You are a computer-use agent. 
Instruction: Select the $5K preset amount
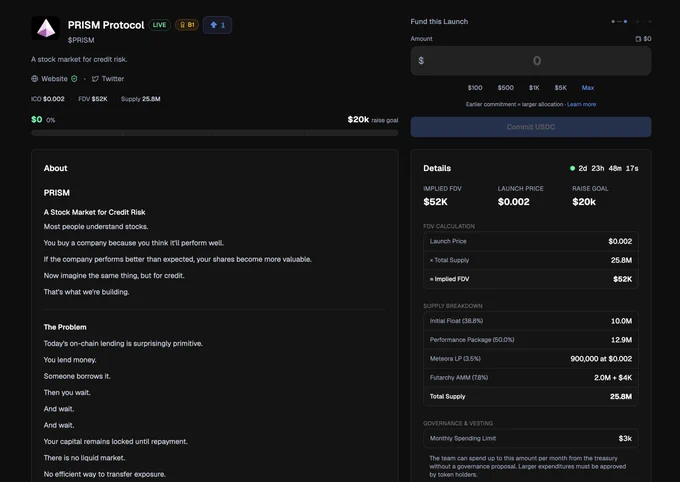(560, 88)
